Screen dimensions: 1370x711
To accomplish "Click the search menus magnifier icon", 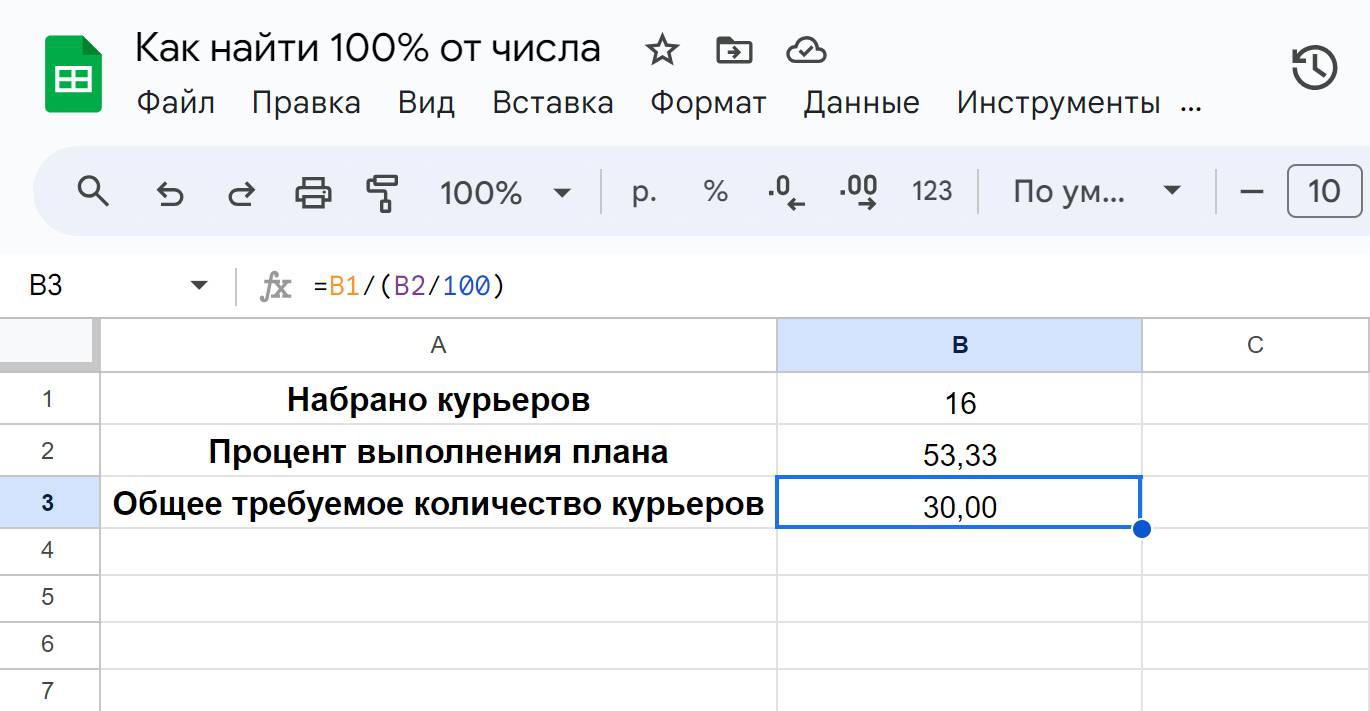I will pos(93,190).
